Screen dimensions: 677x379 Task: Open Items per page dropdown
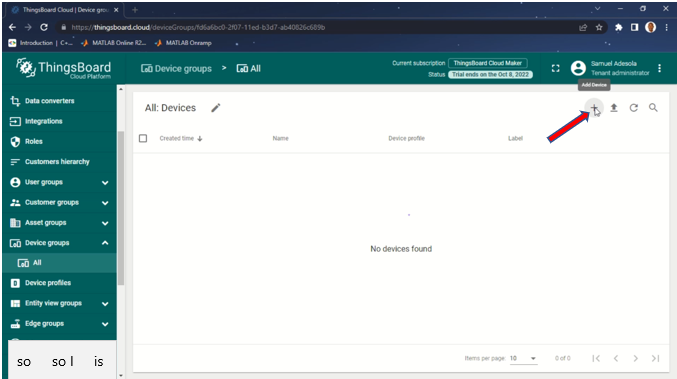coord(523,358)
